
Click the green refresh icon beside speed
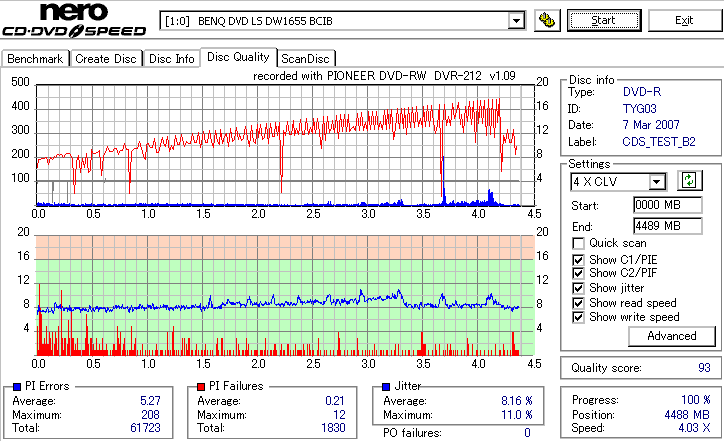coord(689,180)
